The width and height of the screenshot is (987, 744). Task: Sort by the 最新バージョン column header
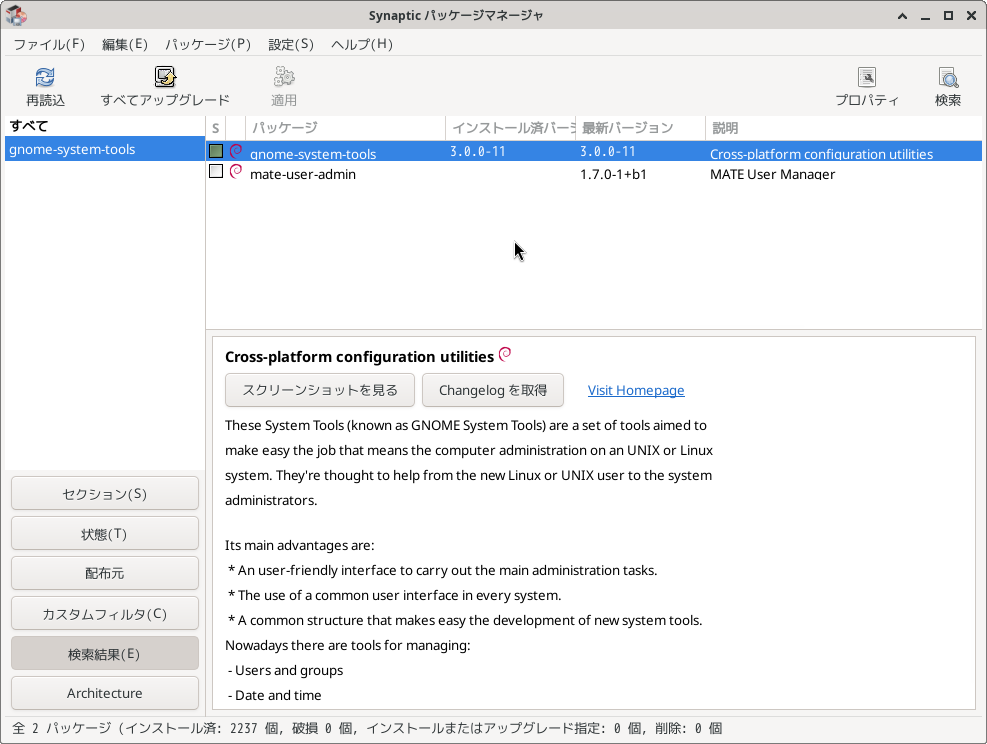640,128
